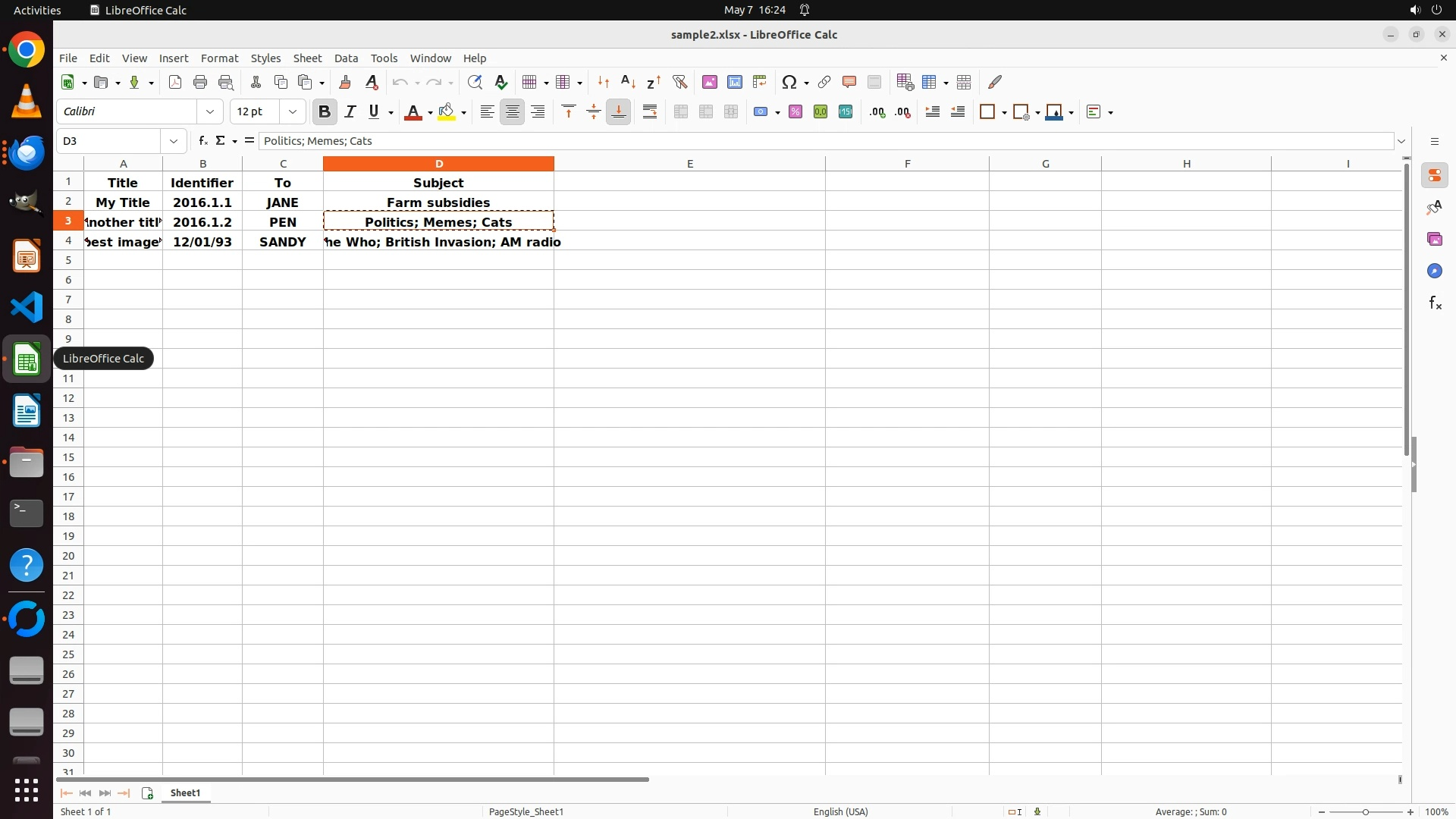This screenshot has width=1456, height=819.
Task: Click the AutoFilter icon
Action: point(679,82)
